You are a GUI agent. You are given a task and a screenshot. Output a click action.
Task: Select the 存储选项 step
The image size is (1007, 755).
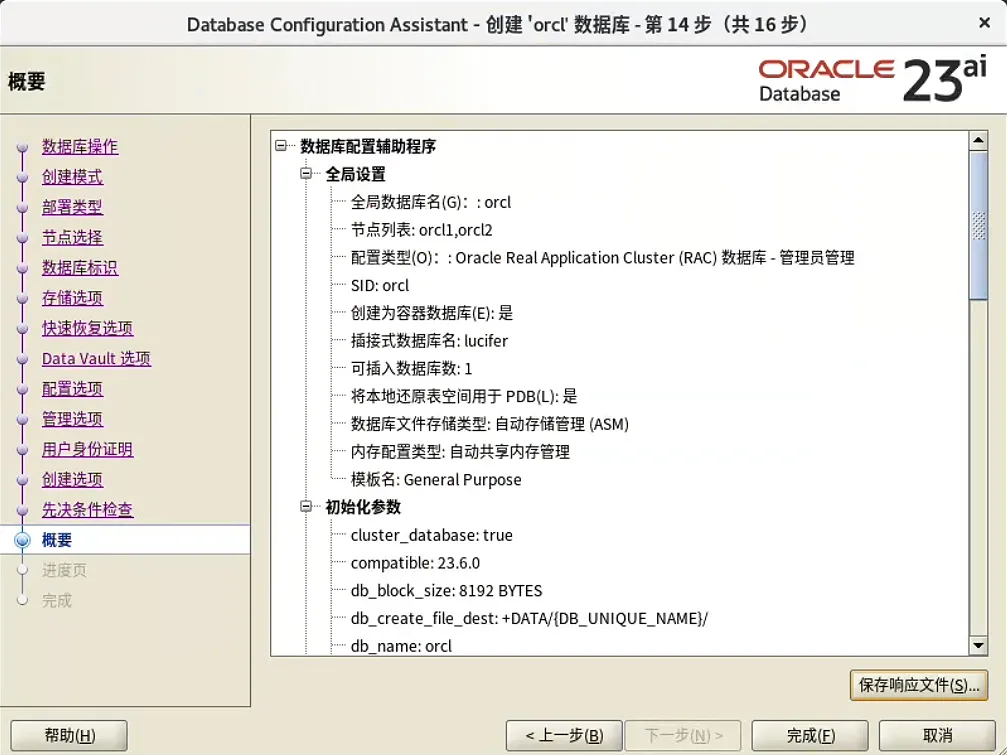click(x=72, y=298)
